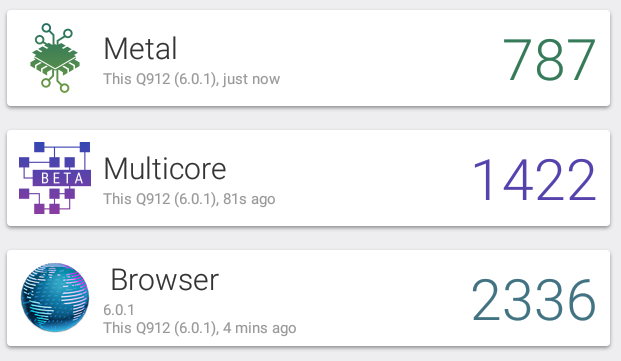The height and width of the screenshot is (361, 621).
Task: Click empty area of Browser result card
Action: (x=376, y=298)
